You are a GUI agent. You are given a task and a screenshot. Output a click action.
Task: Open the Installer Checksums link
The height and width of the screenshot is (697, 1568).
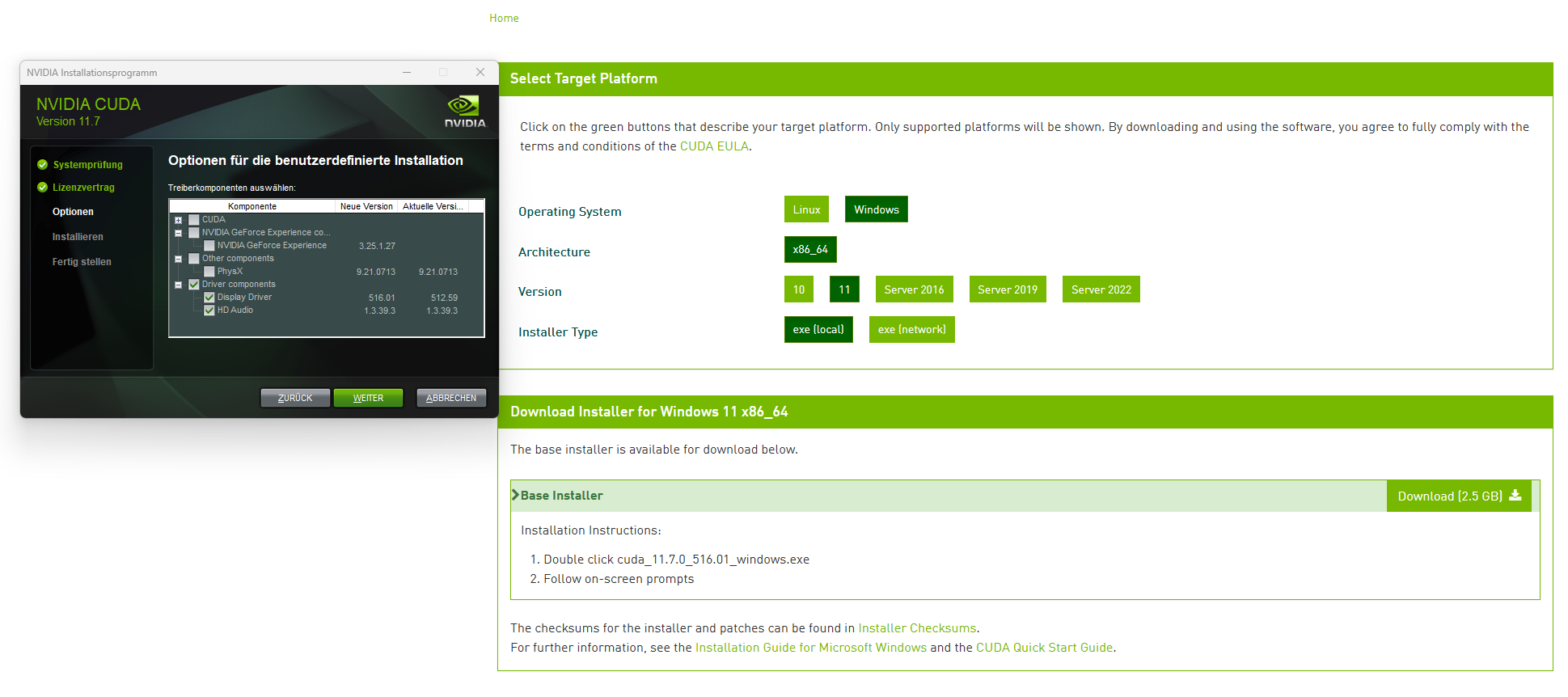coord(917,628)
